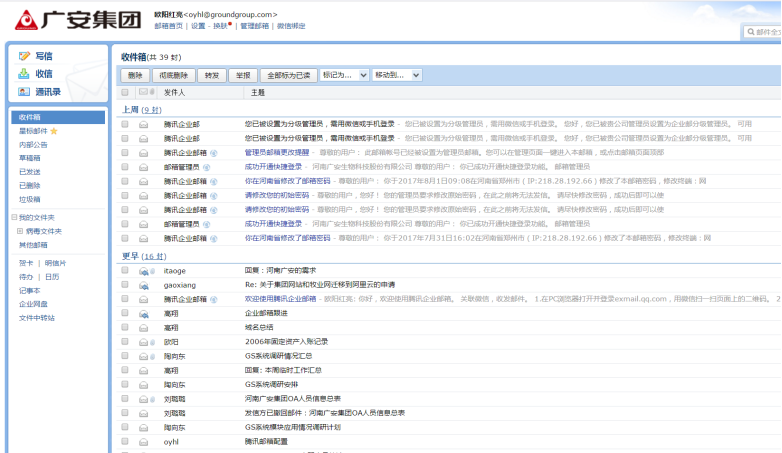This screenshot has height=453, width=782.
Task: Click the paperclip icon in the itaoge row
Action: (153, 271)
